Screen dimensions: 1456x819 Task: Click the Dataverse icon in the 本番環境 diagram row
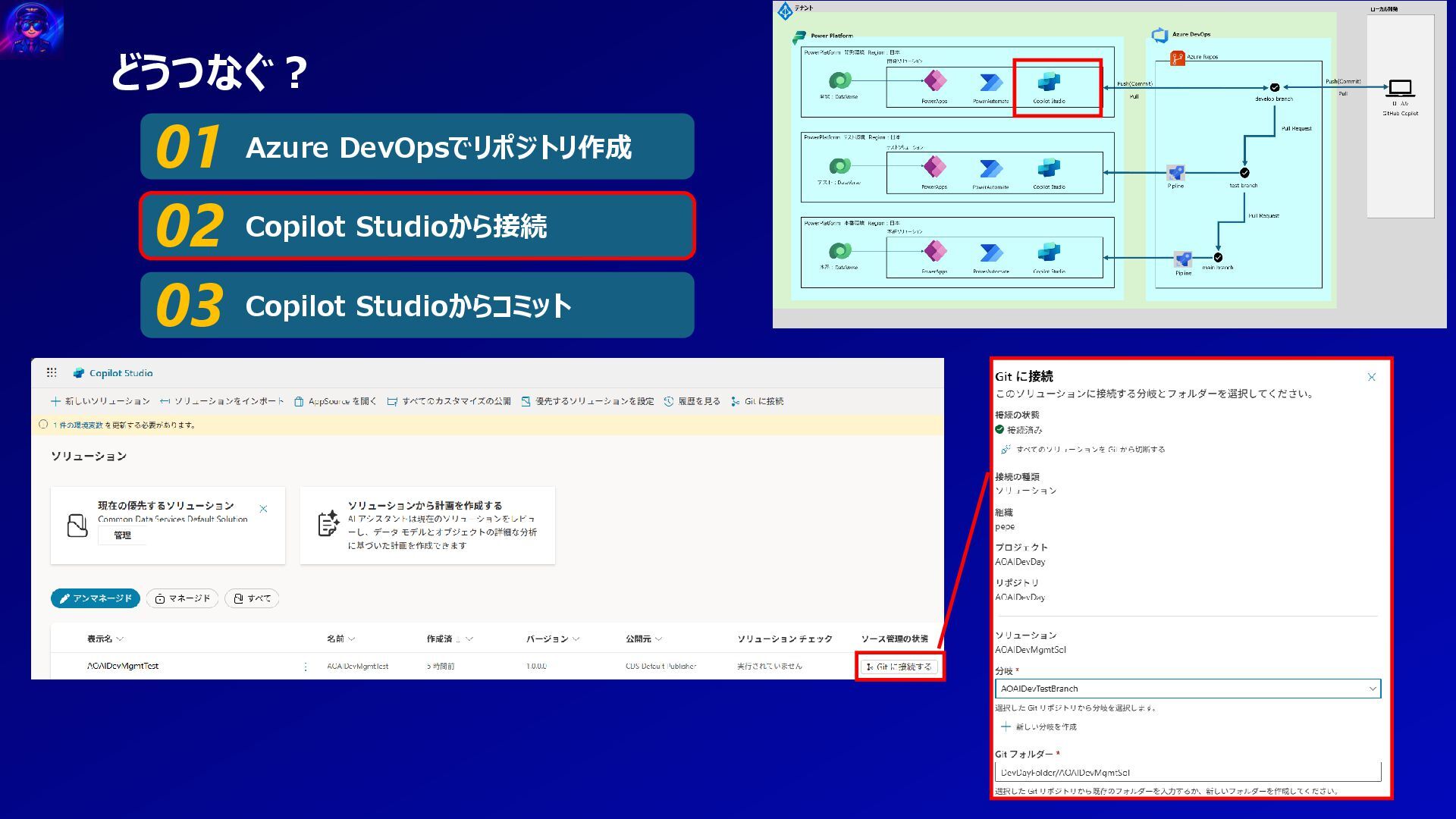839,250
